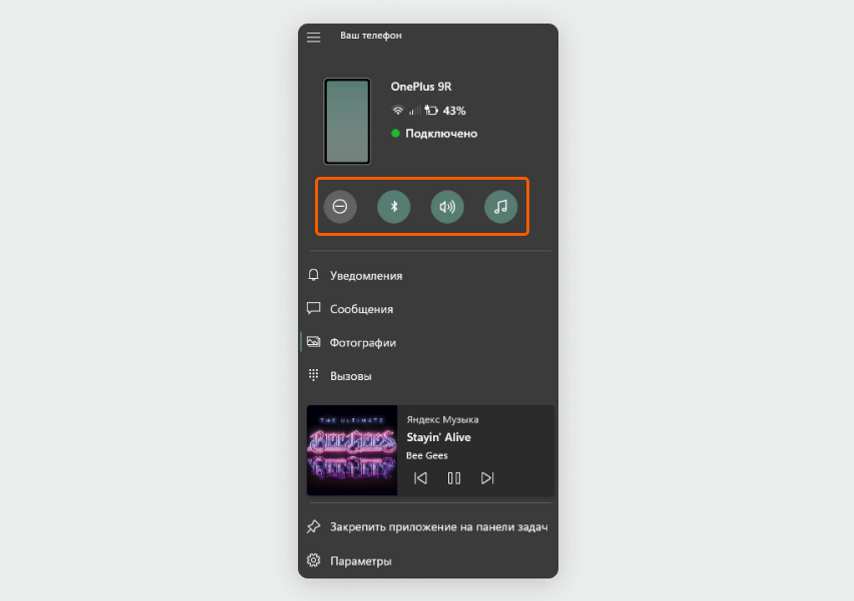854x601 pixels.
Task: Click the pin icon
Action: 313,526
